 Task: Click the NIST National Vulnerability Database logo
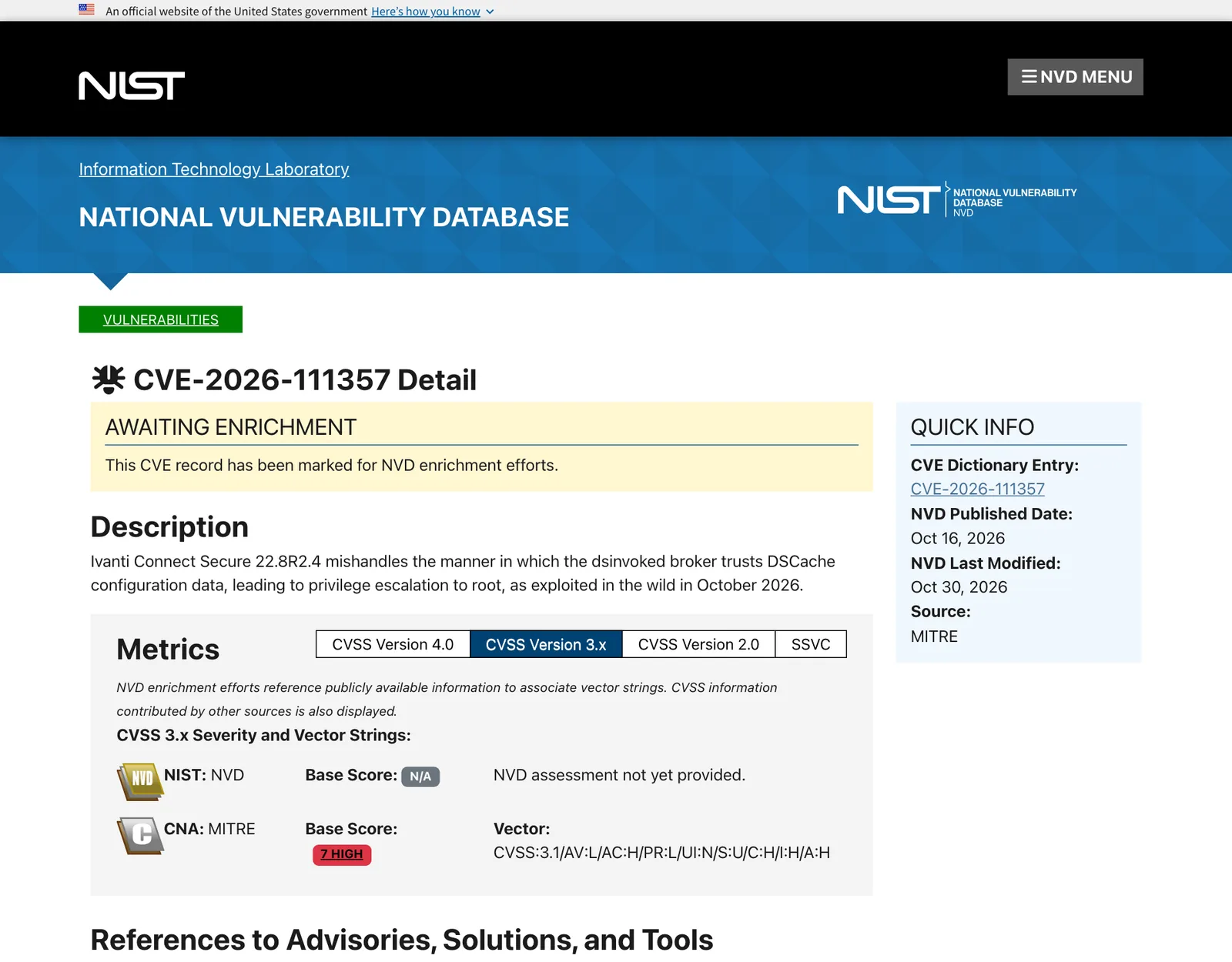[957, 201]
